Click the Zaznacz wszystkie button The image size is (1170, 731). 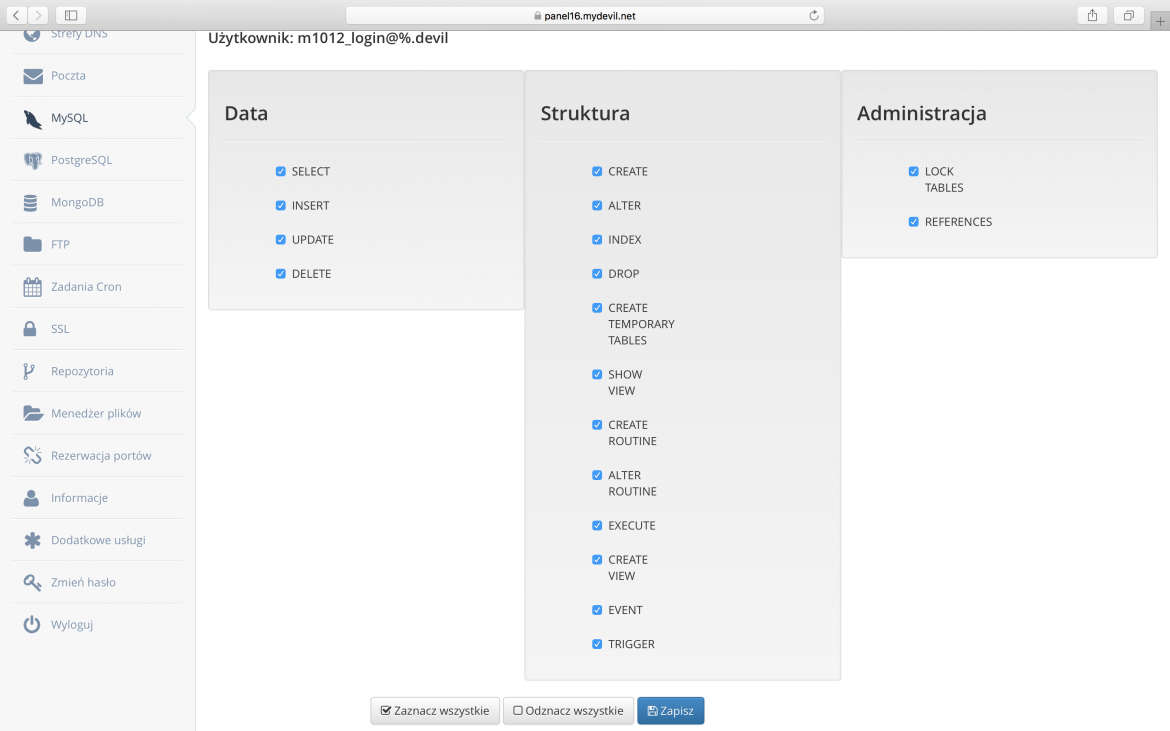434,710
